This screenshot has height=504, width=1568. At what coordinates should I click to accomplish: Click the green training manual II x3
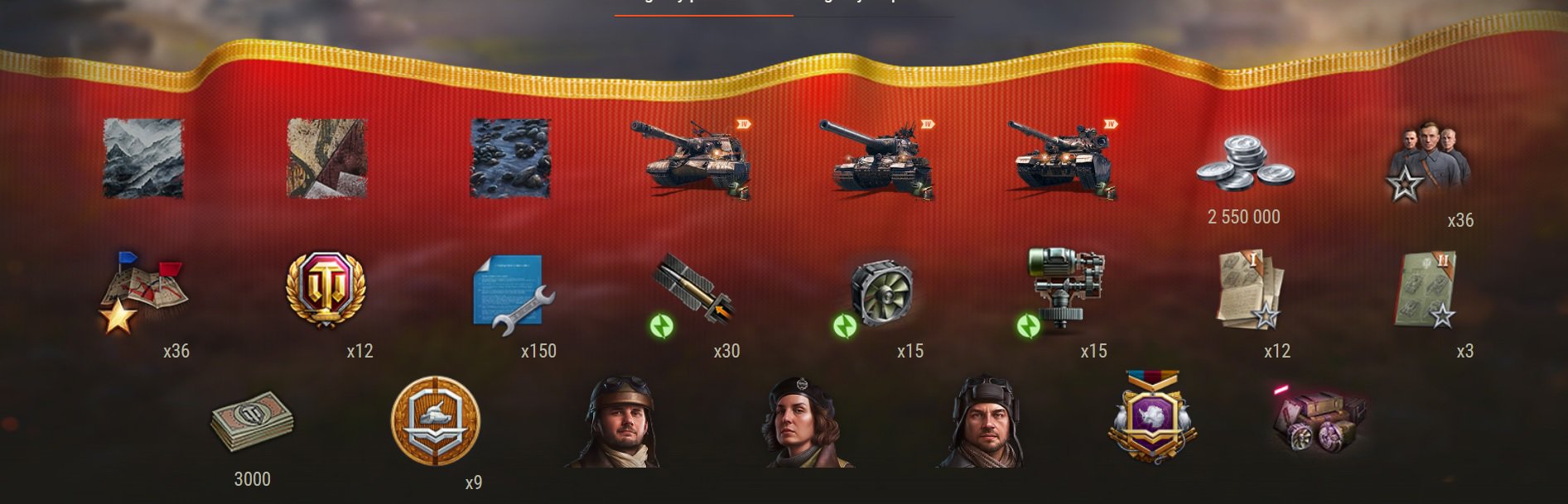pos(1427,290)
